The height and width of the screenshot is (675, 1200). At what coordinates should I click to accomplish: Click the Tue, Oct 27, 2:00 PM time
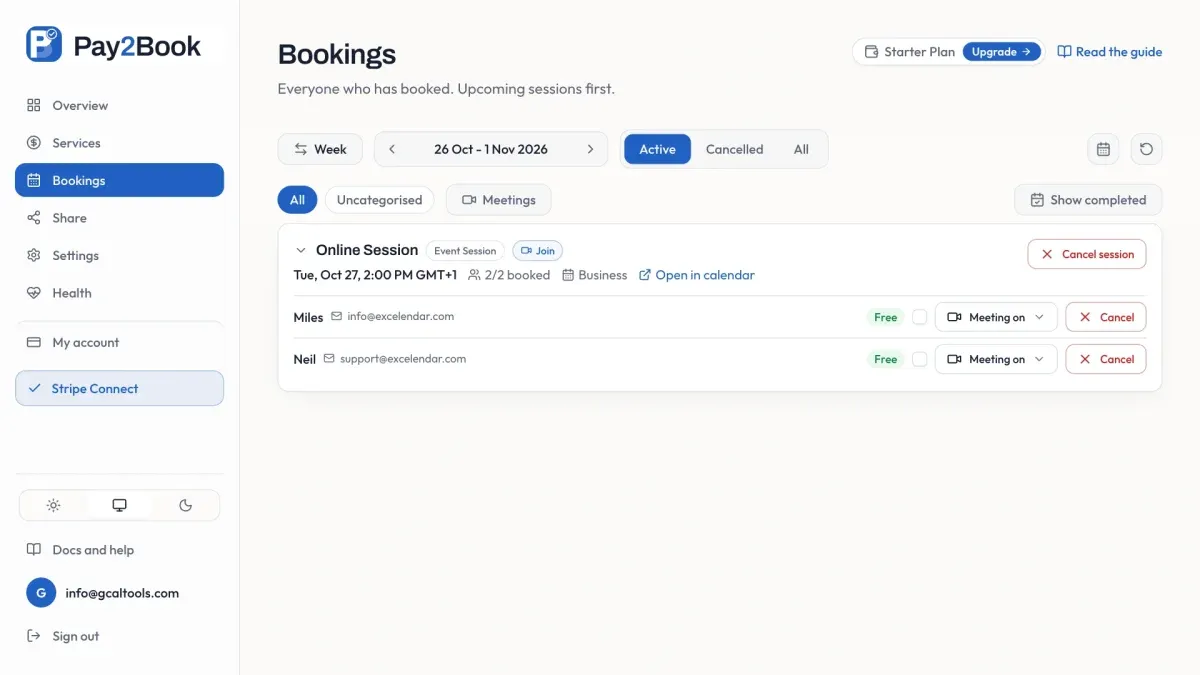pyautogui.click(x=375, y=275)
